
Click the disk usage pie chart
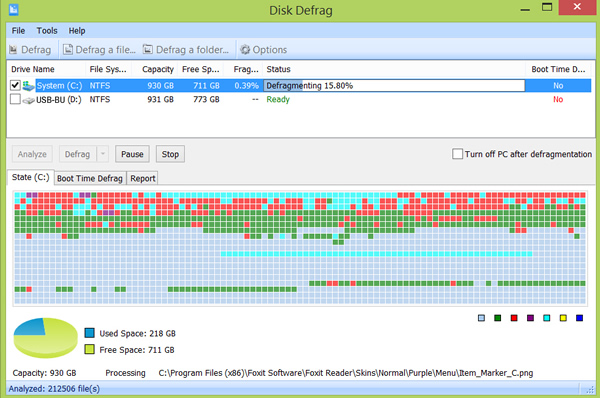tap(46, 338)
